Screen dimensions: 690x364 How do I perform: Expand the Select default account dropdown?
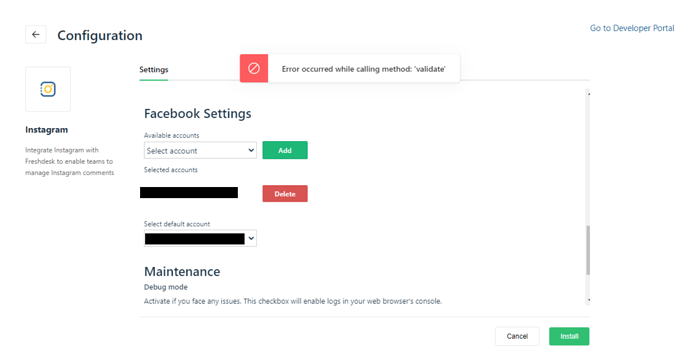pyautogui.click(x=200, y=239)
